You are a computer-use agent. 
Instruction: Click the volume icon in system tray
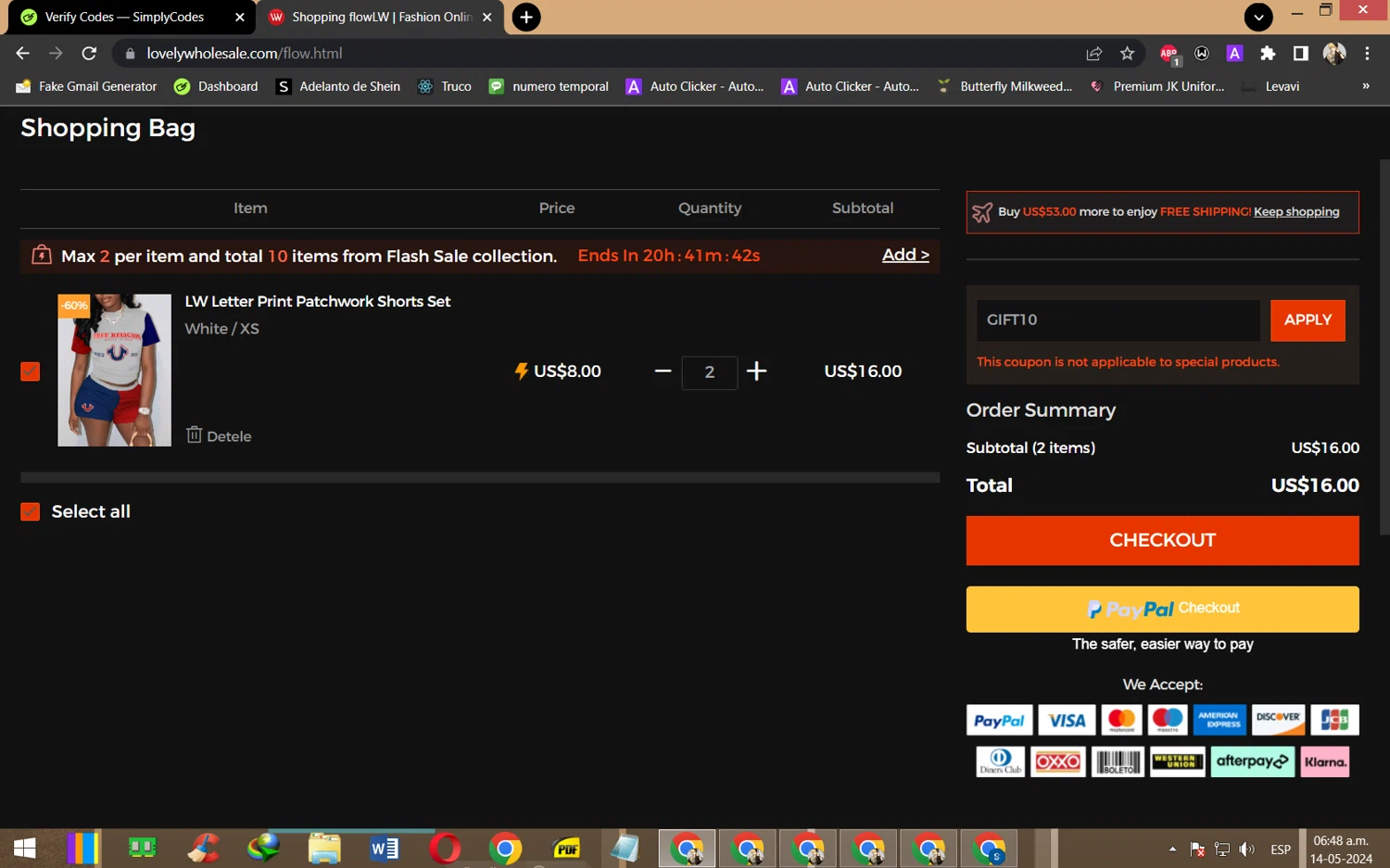[x=1247, y=849]
